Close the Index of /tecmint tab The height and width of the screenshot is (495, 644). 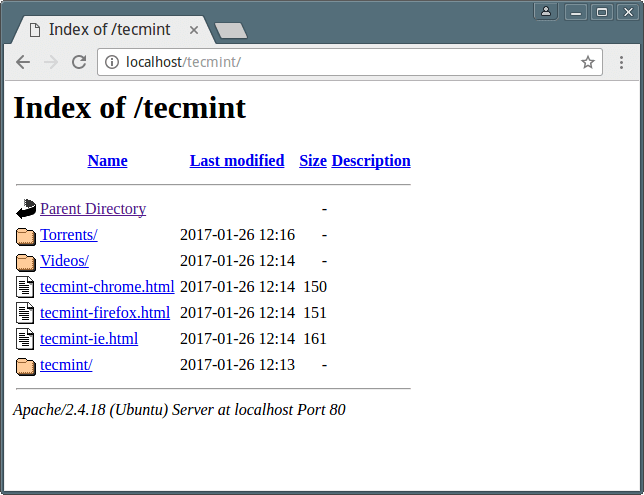[194, 30]
